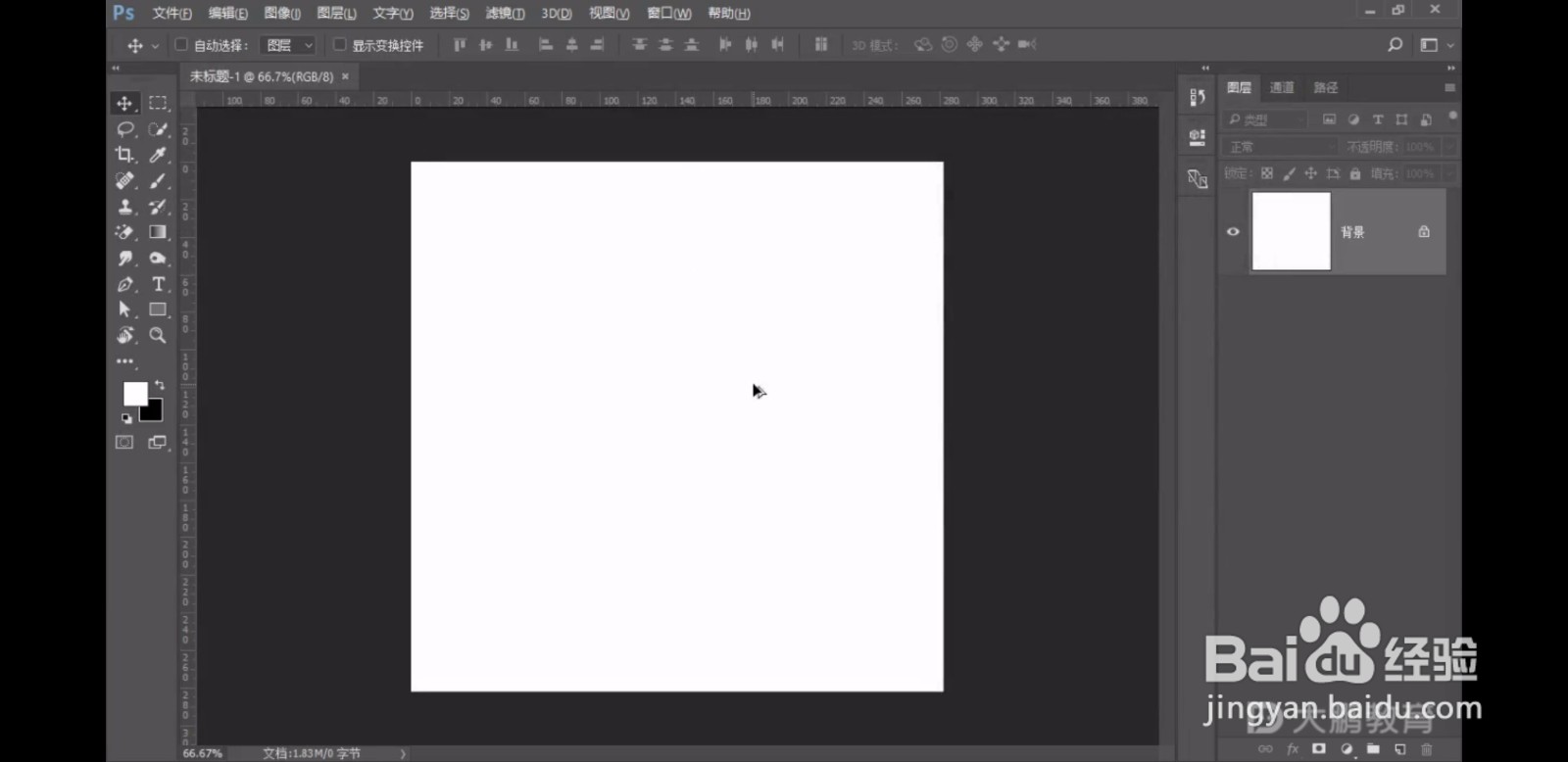
Task: Select the Quick Selection tool
Action: point(158,129)
